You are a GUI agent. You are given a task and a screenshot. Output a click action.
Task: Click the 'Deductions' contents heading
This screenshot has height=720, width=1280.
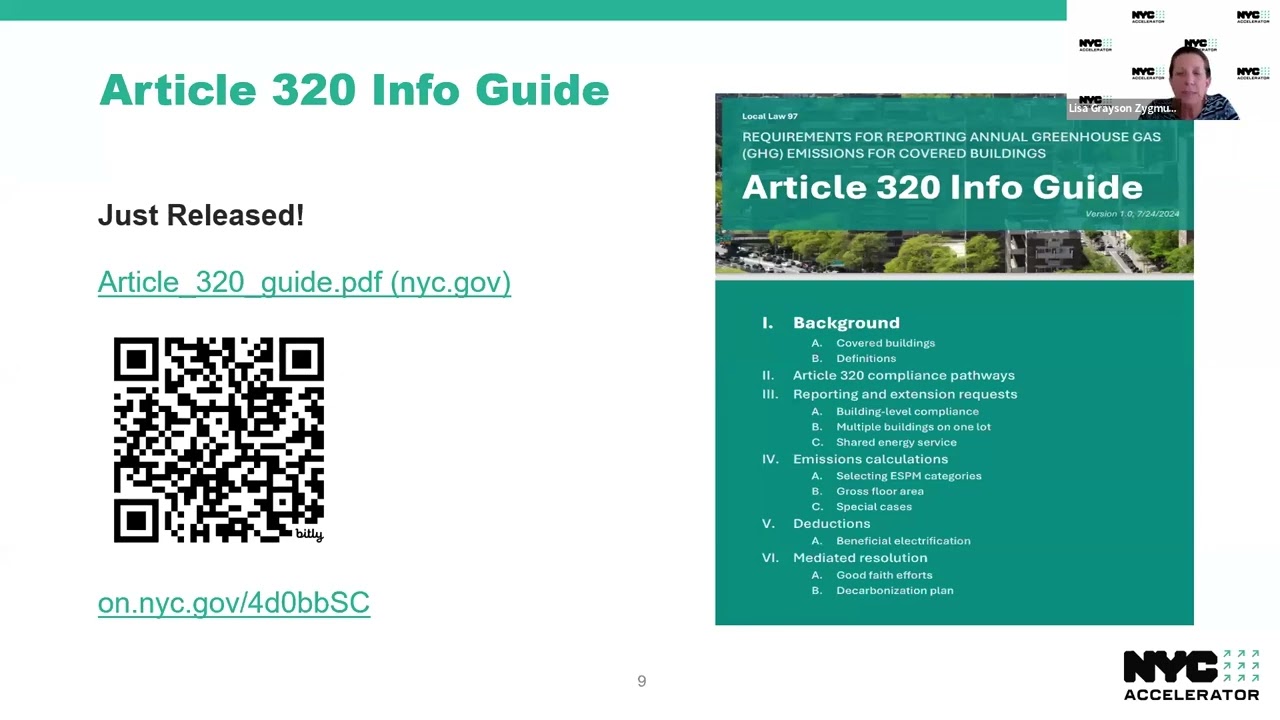tap(832, 523)
